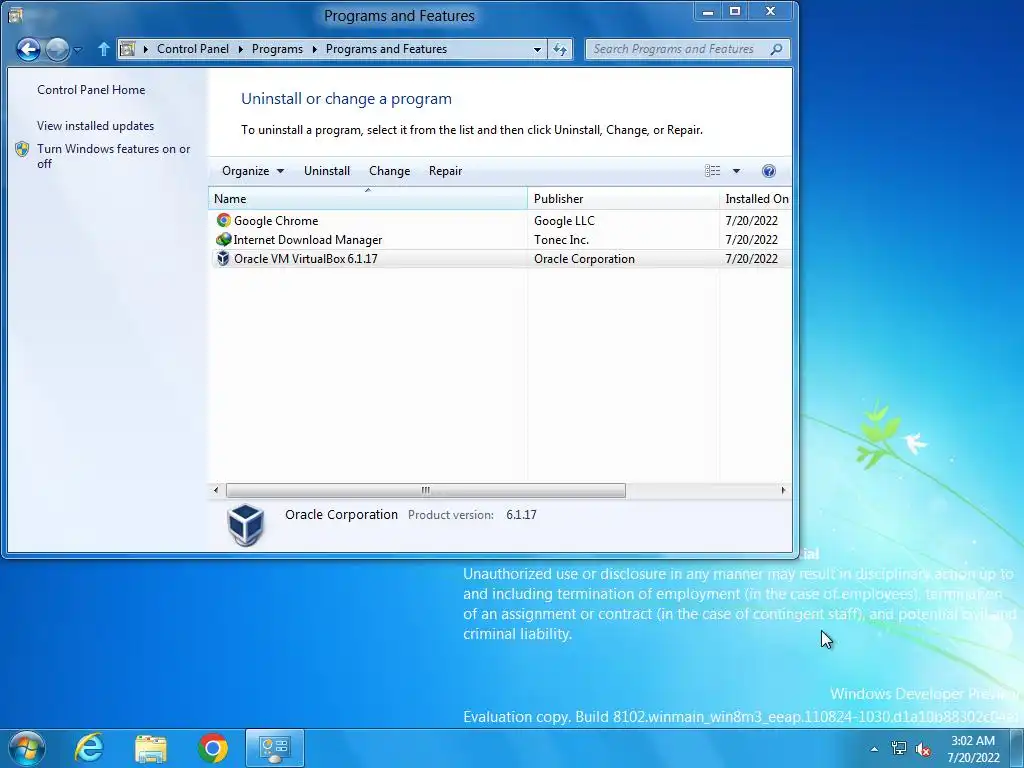Click the search magnifier icon
Screen dimensions: 1024x768
click(776, 49)
